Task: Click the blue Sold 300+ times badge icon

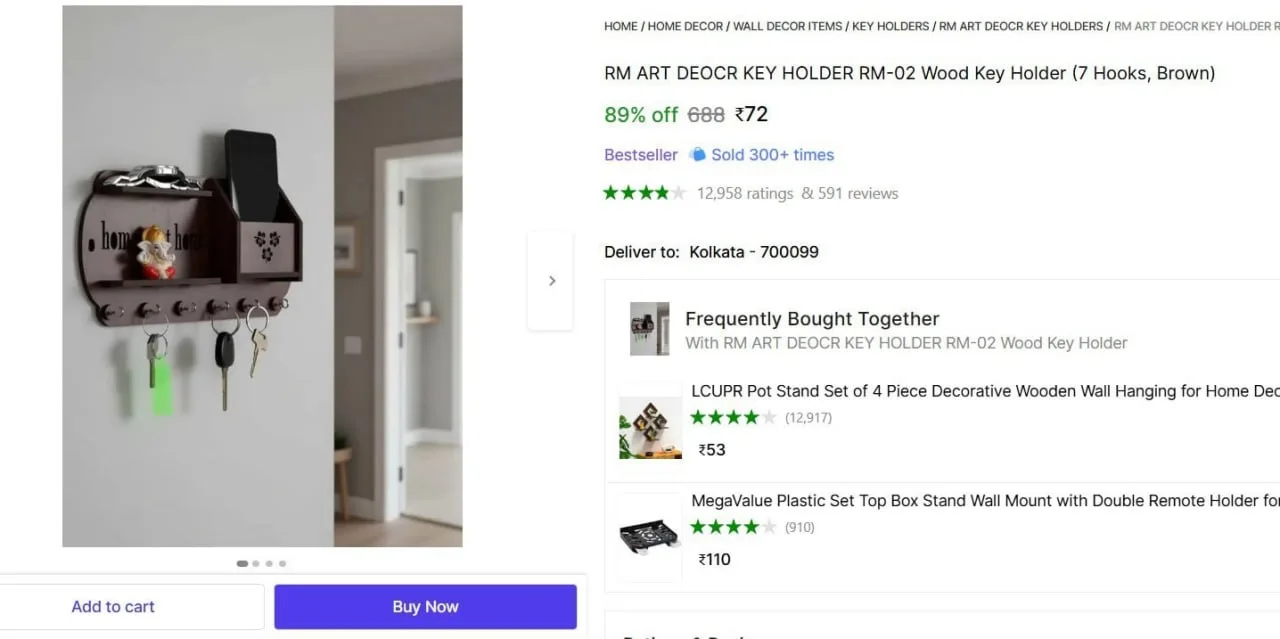Action: point(698,155)
